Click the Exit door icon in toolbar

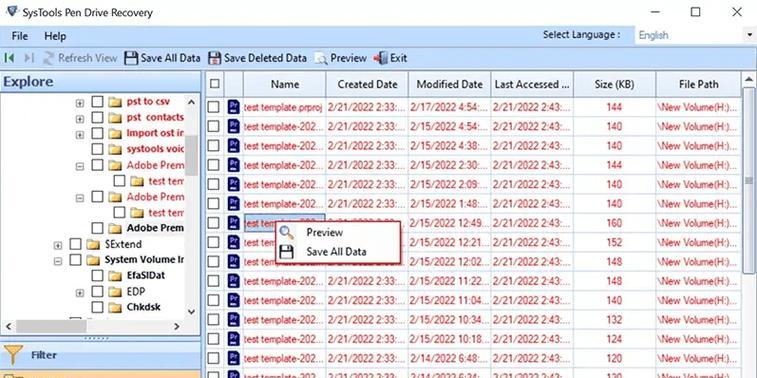pyautogui.click(x=381, y=58)
